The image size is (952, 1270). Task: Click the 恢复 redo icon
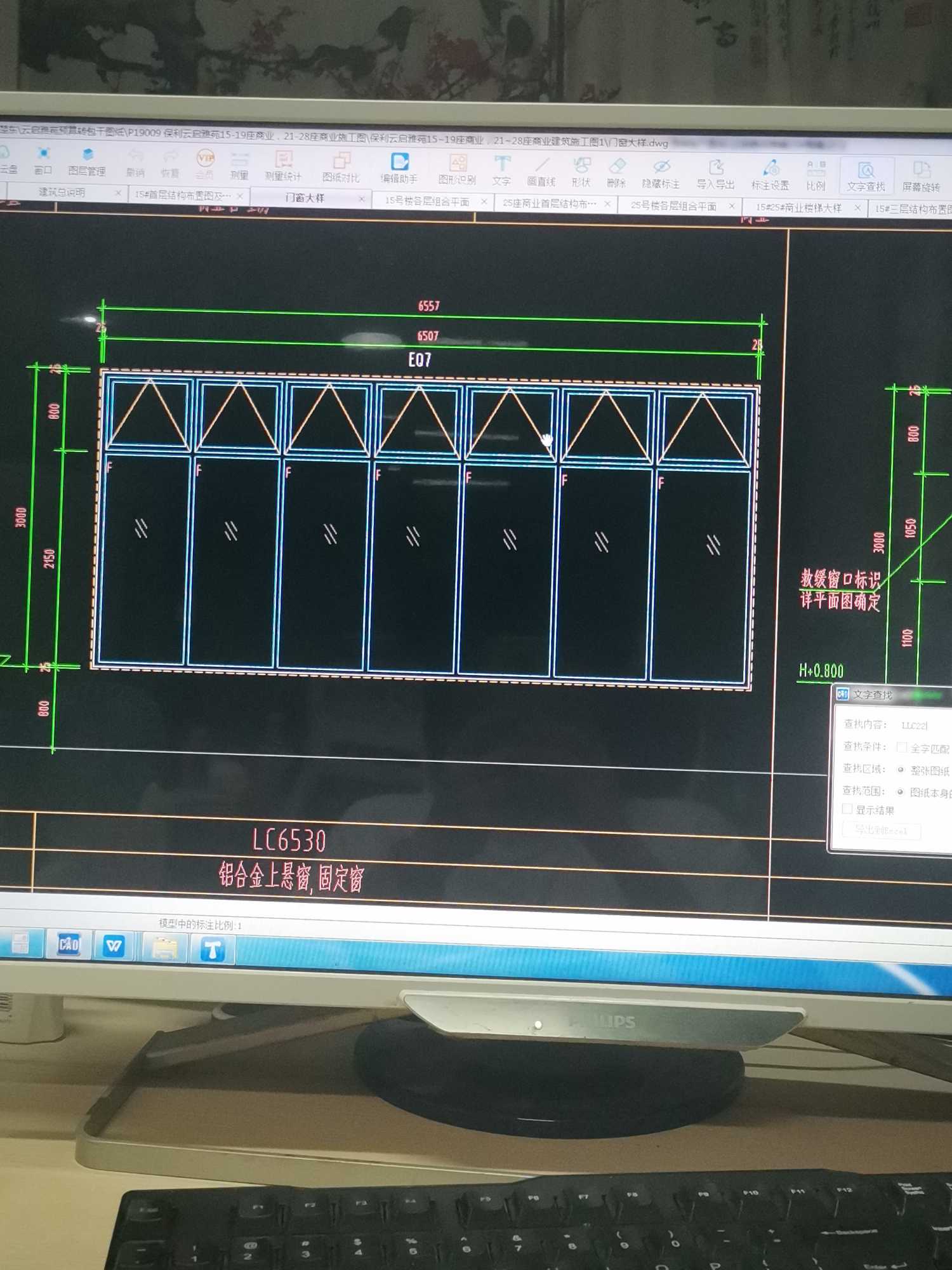pyautogui.click(x=169, y=164)
